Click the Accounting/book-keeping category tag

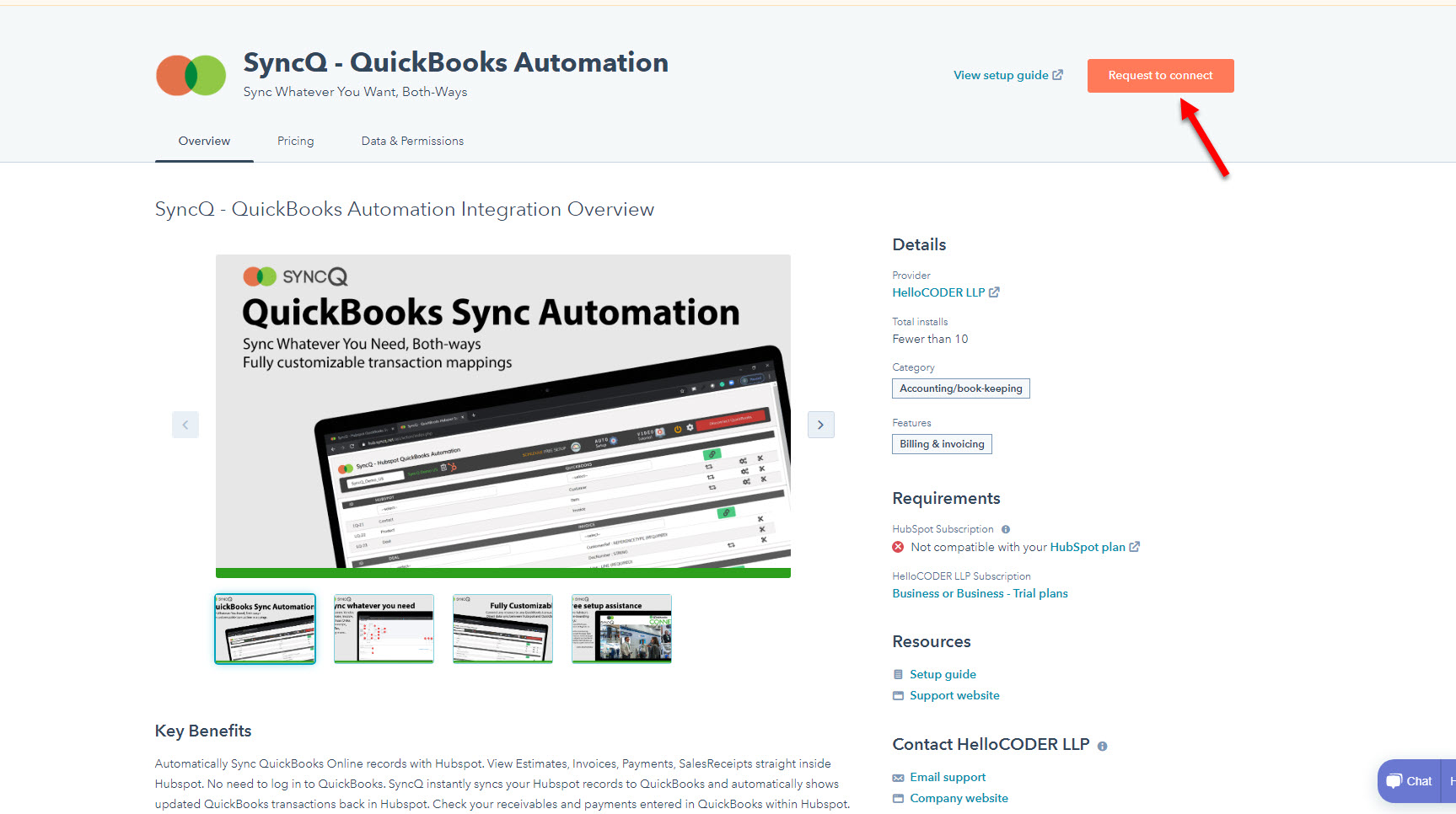click(x=960, y=388)
